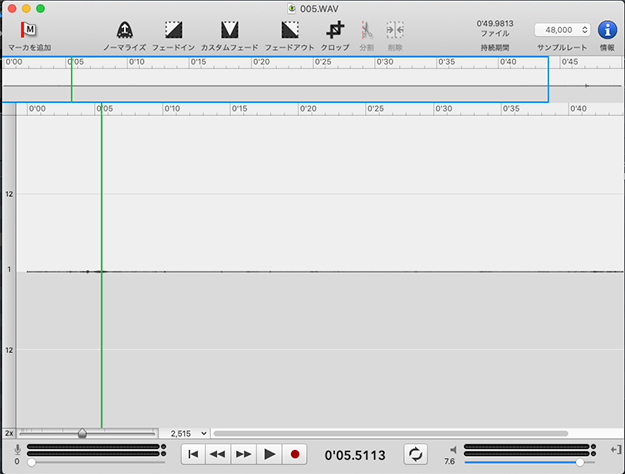The height and width of the screenshot is (474, 625).
Task: Apply the Fade In effect
Action: (173, 31)
